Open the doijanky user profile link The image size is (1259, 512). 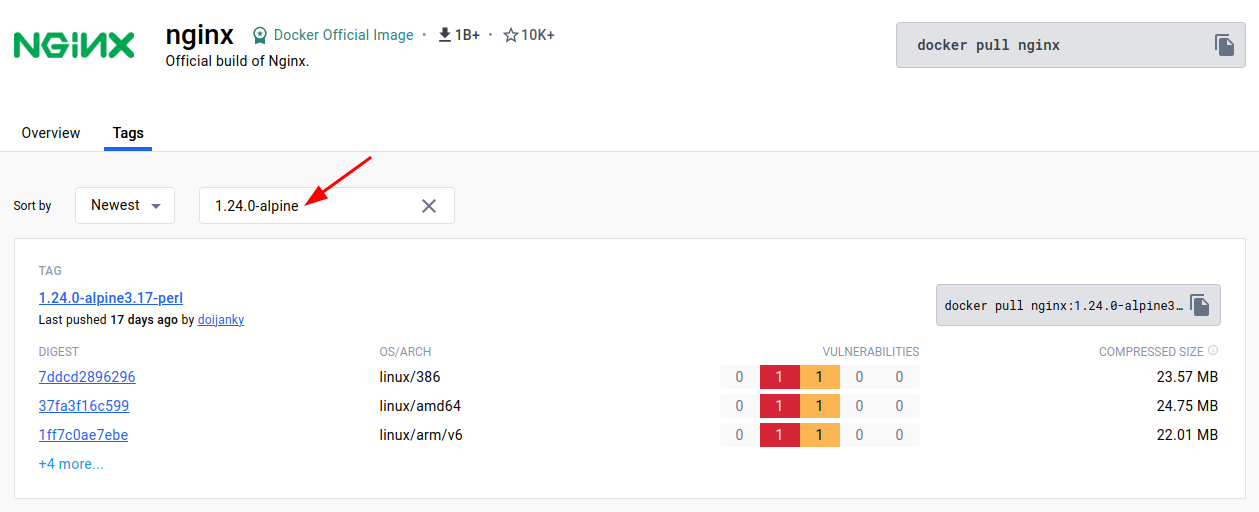[x=221, y=320]
